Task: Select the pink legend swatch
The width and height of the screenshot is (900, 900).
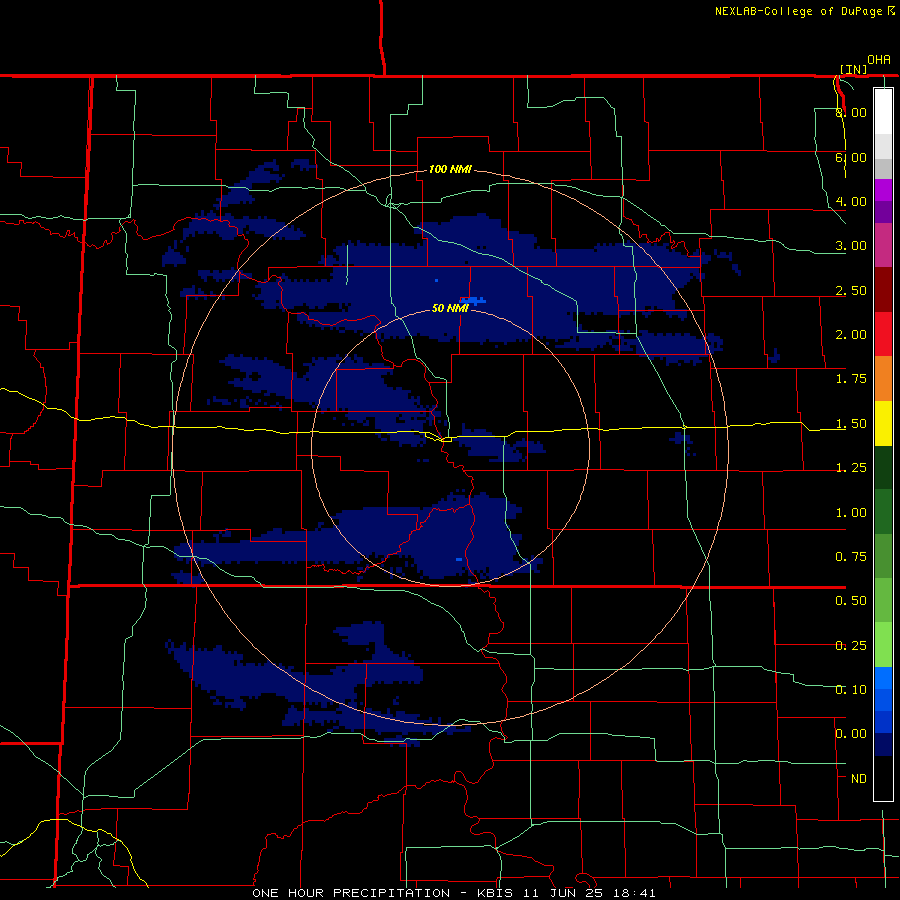Action: [883, 245]
